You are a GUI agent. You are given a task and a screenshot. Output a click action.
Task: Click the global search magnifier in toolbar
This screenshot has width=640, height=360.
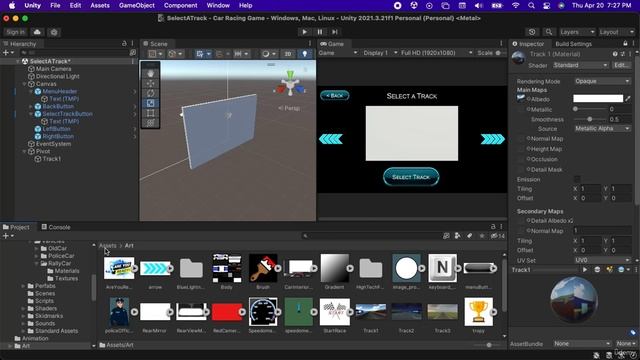click(x=549, y=32)
